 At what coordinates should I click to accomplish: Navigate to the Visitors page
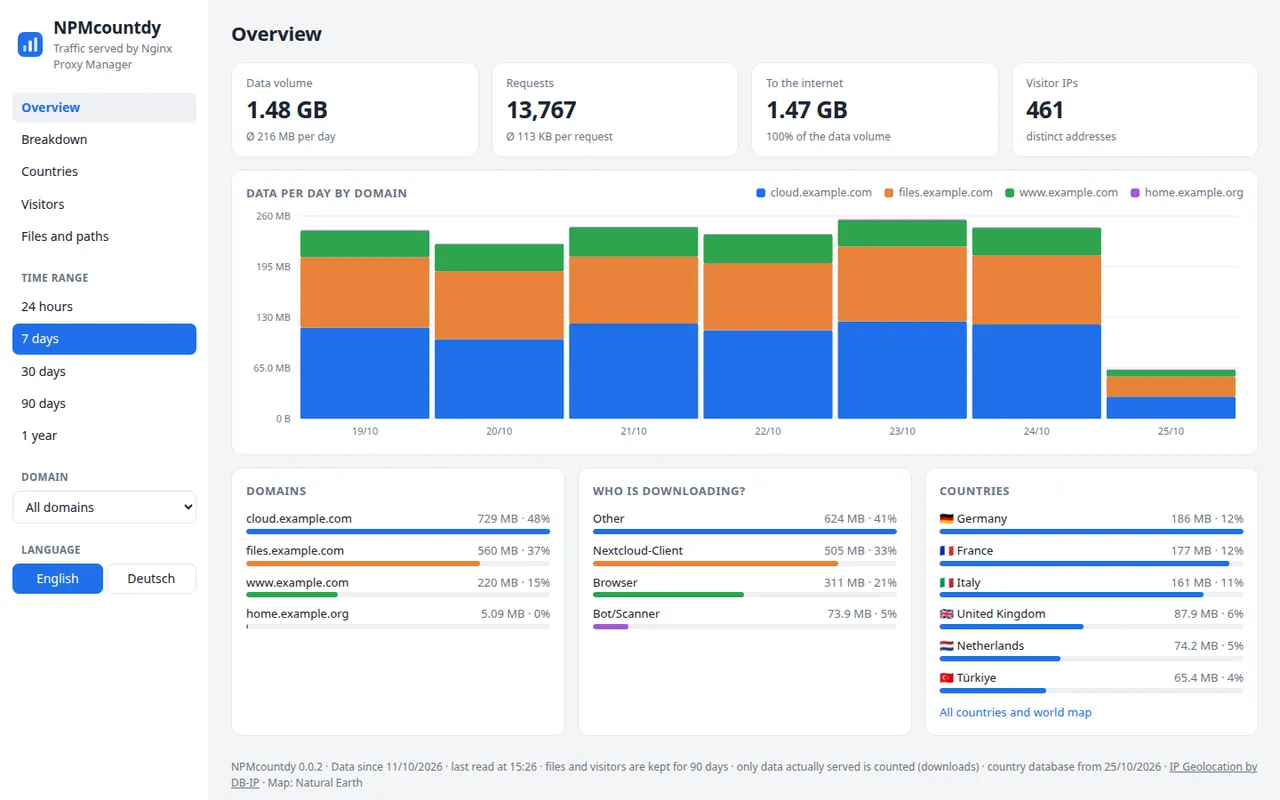[x=104, y=204]
